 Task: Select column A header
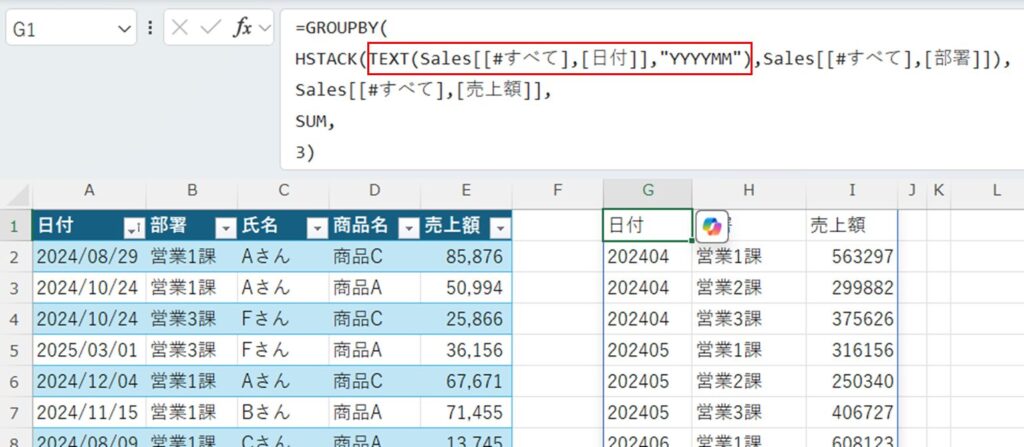[89, 190]
